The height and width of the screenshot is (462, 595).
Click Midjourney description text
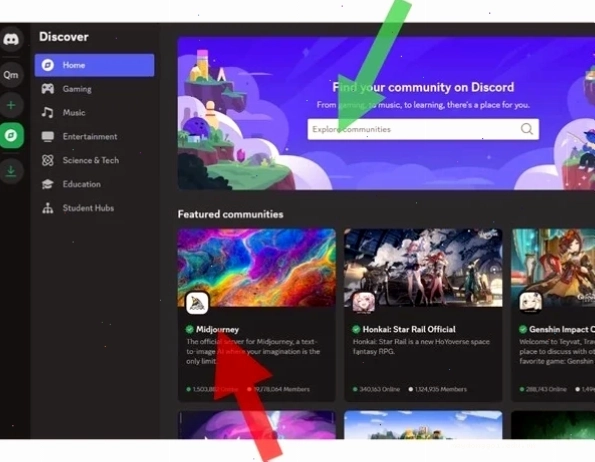(253, 352)
